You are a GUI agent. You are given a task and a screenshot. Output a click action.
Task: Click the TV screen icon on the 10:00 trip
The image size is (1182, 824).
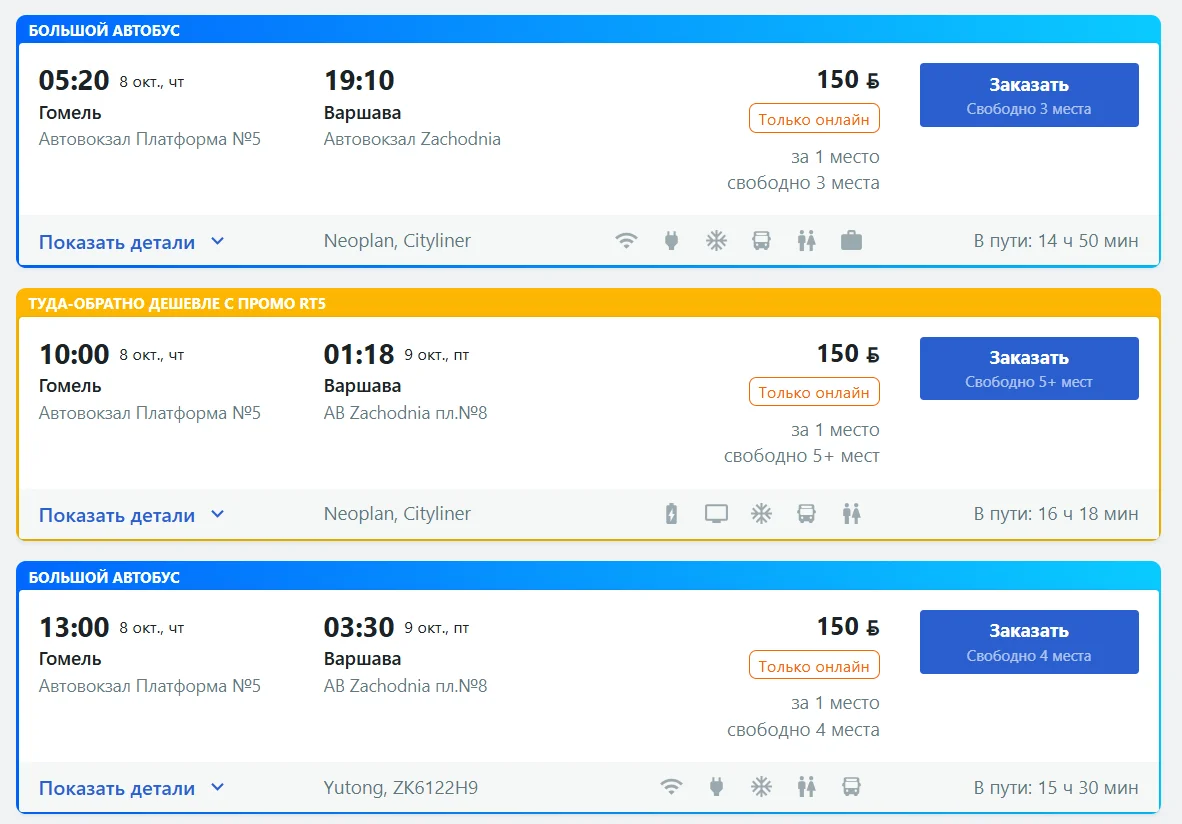coord(716,514)
